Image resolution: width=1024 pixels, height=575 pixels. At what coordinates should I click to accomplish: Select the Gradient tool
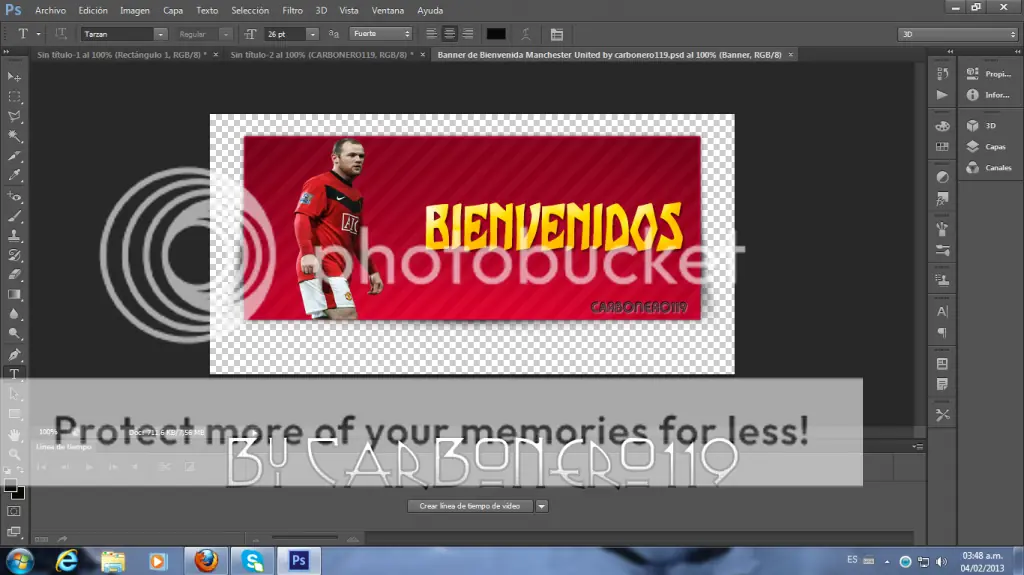(x=14, y=295)
